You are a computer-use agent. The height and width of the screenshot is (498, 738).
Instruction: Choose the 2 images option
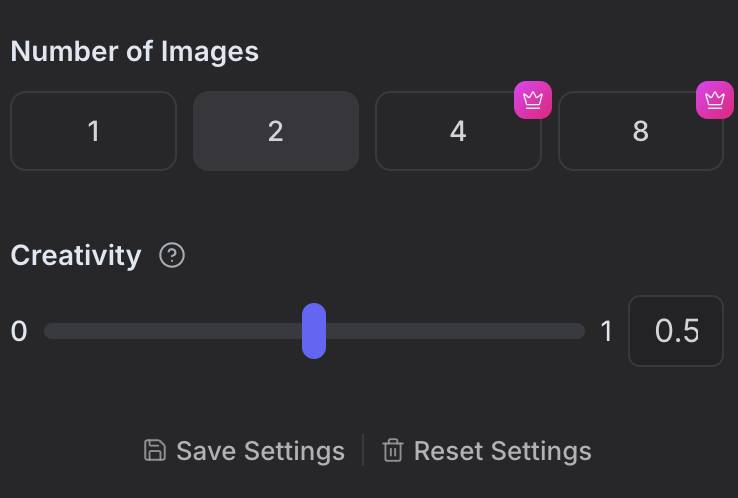pos(275,131)
